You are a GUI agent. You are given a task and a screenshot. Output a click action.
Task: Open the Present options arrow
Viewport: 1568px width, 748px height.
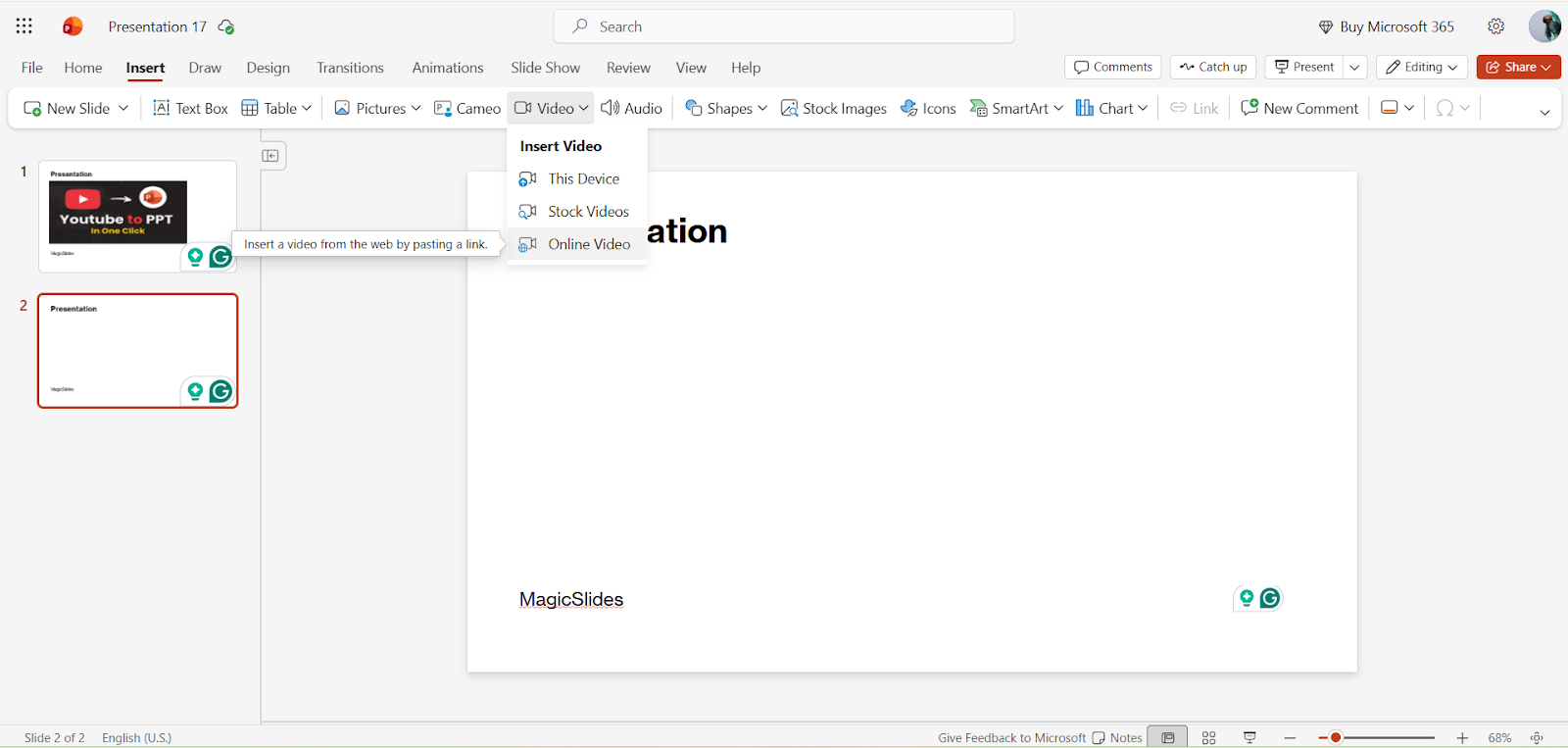(x=1354, y=67)
